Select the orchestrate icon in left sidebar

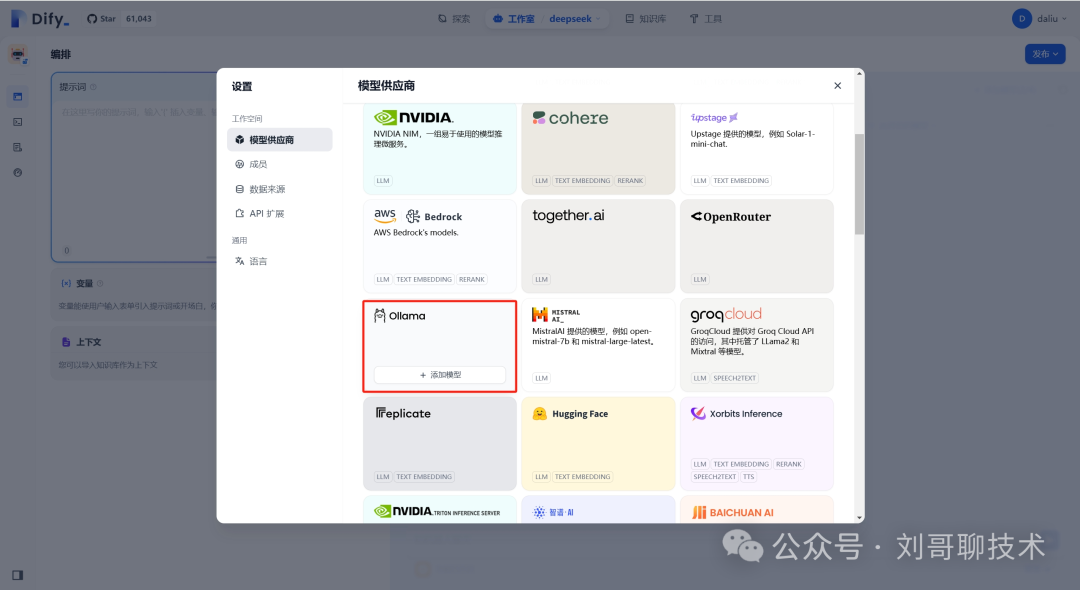[18, 96]
